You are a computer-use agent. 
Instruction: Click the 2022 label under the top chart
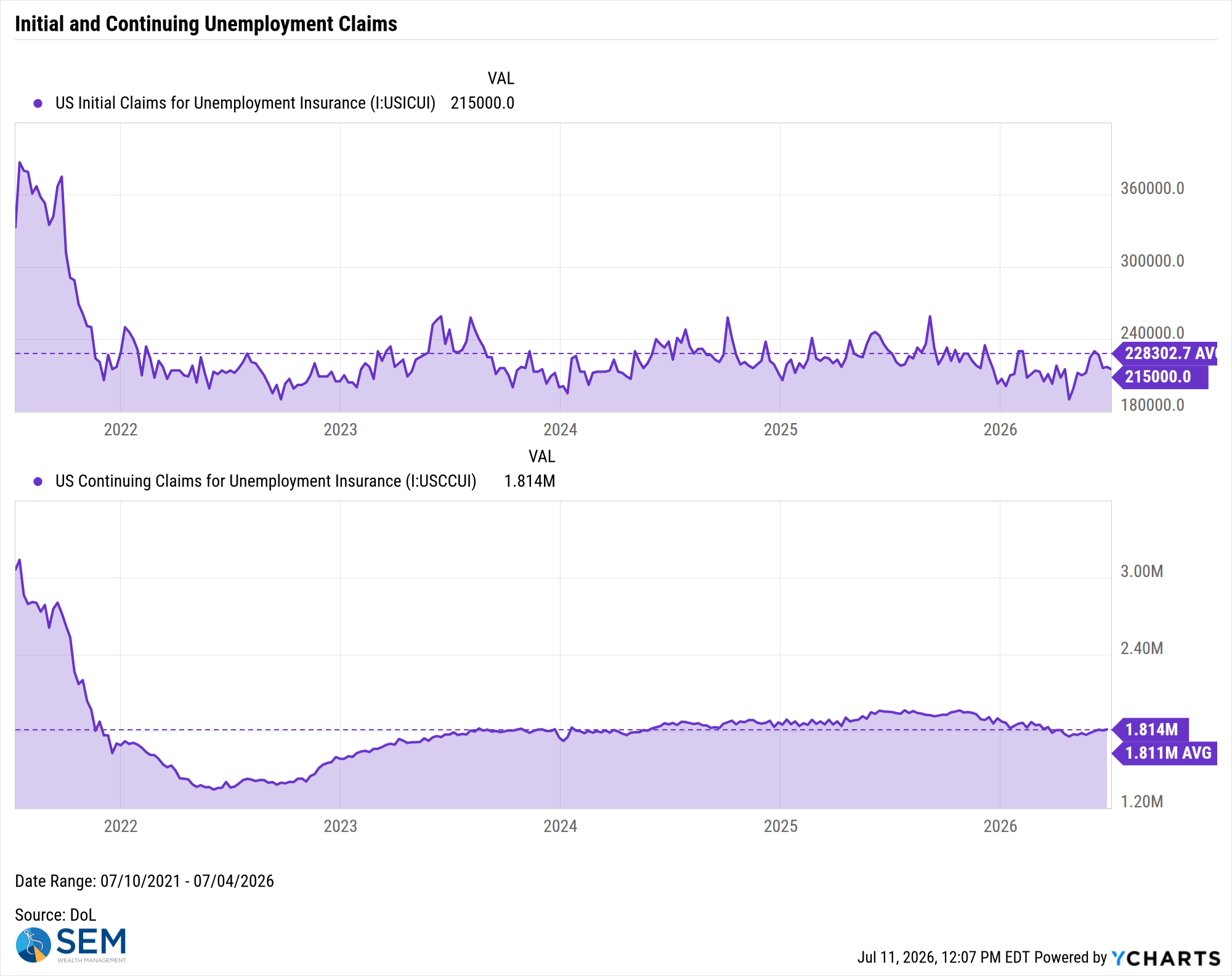click(x=121, y=430)
